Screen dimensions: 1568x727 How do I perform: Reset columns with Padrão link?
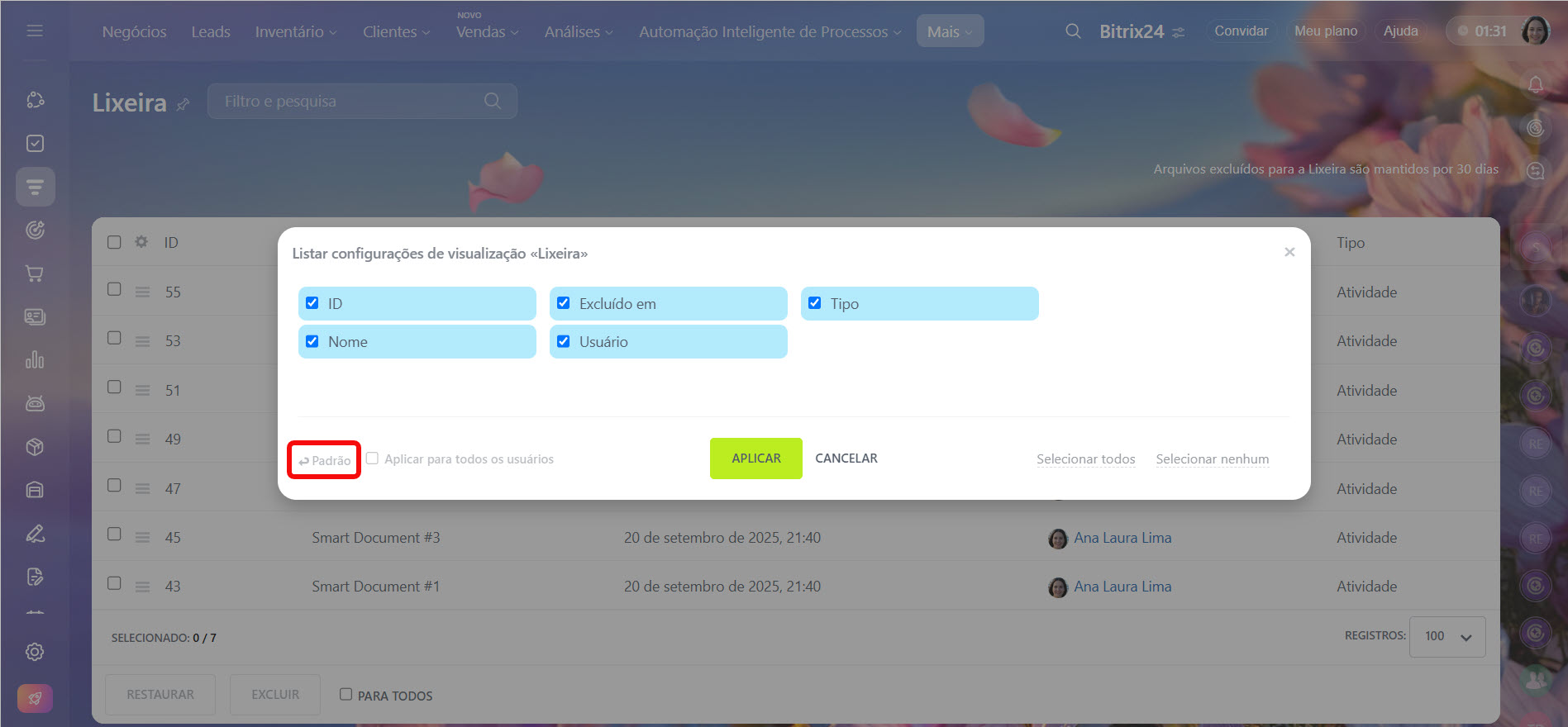[325, 460]
